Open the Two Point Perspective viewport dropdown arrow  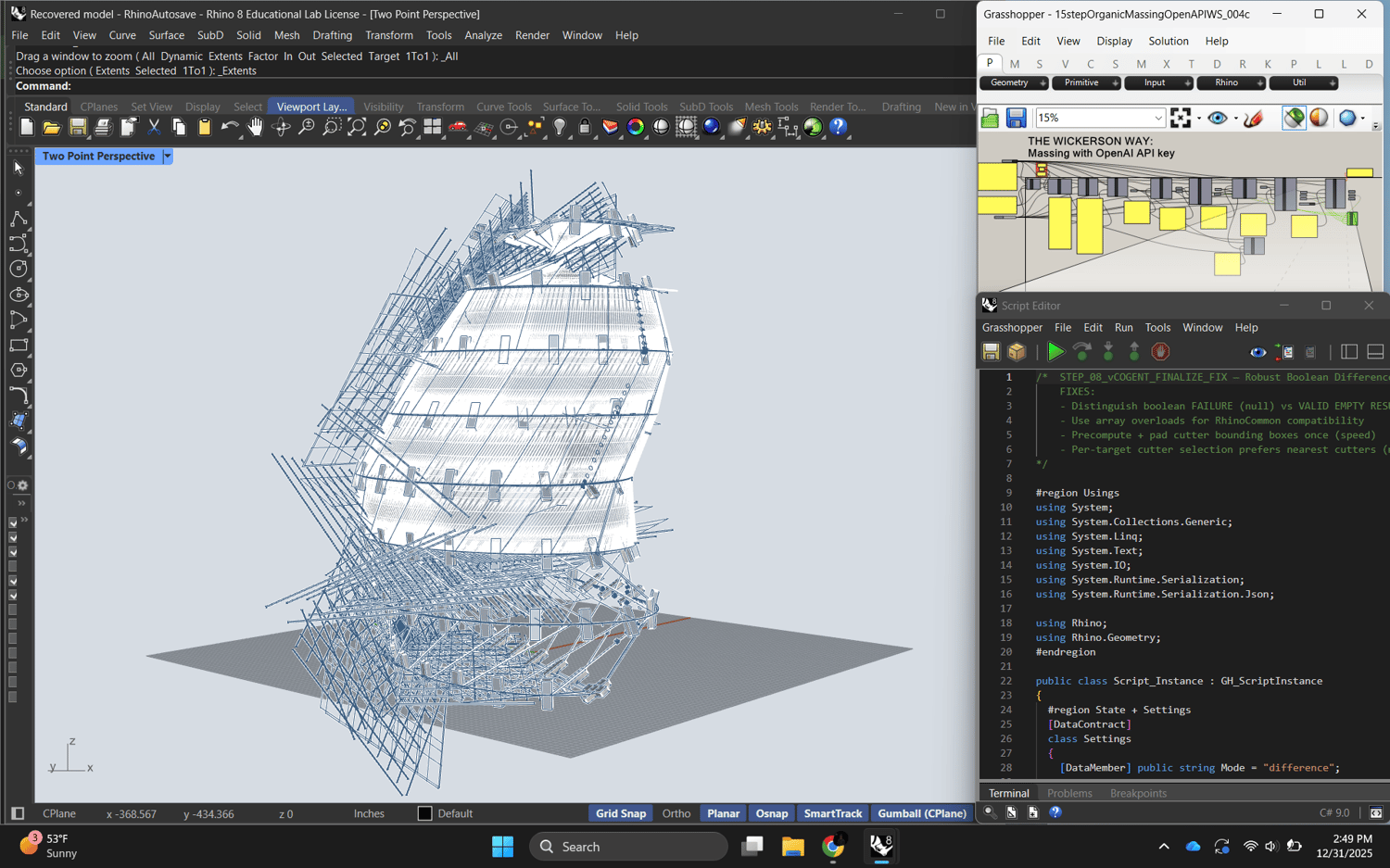point(168,157)
